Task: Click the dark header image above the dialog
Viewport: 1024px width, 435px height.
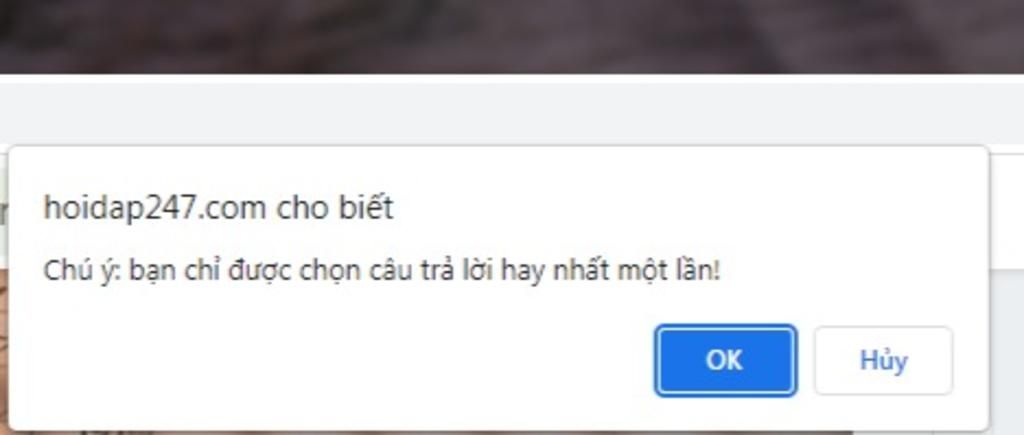Action: [x=512, y=36]
